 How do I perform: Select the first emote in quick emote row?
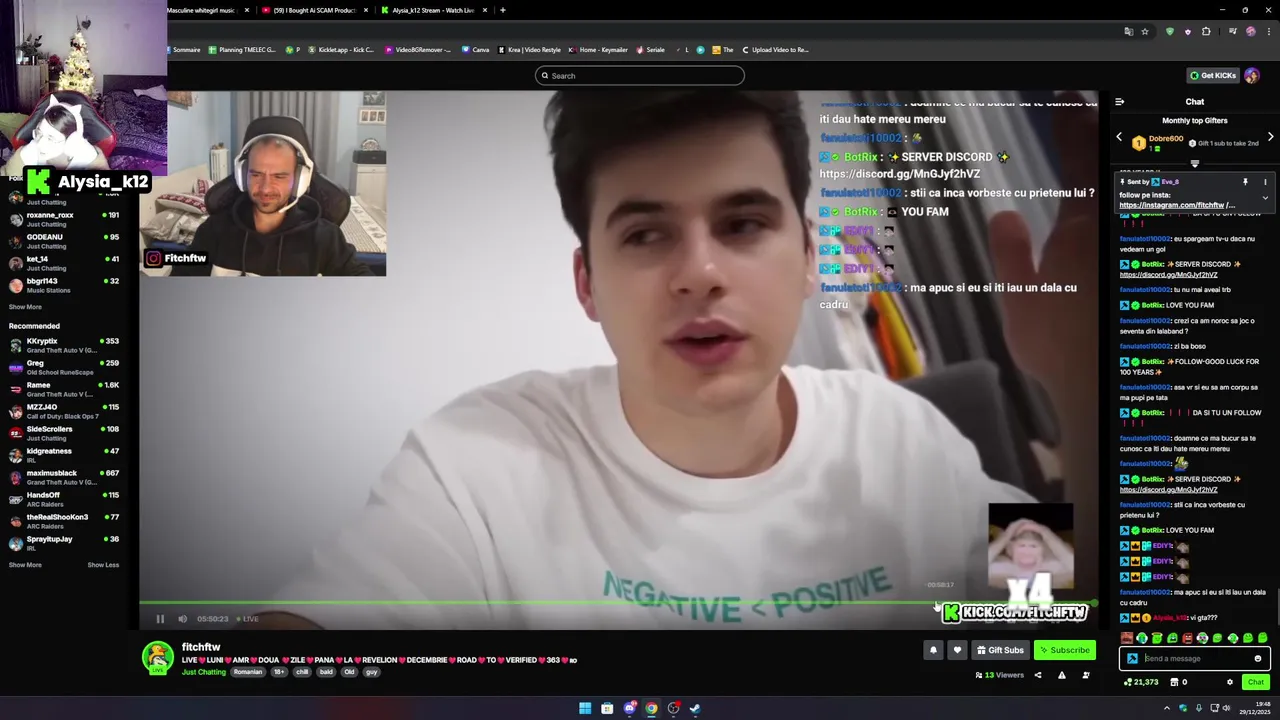tap(1127, 638)
